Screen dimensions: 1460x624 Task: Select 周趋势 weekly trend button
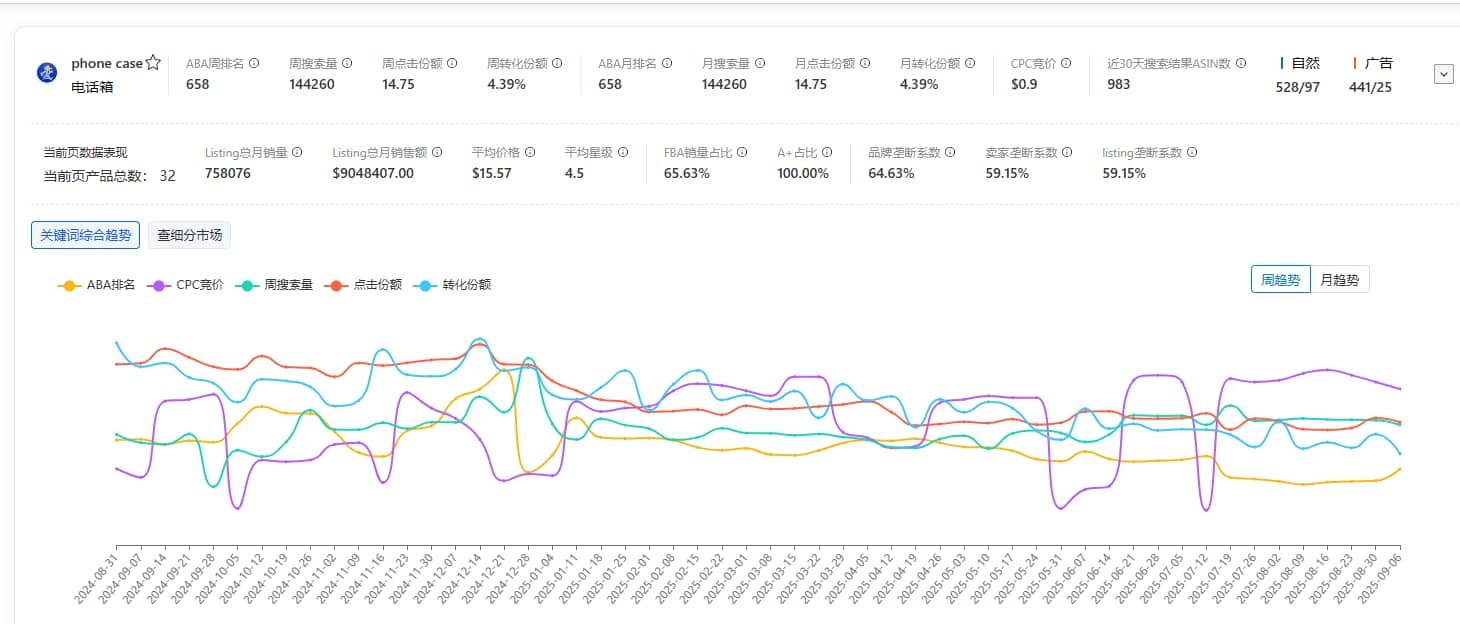1280,280
